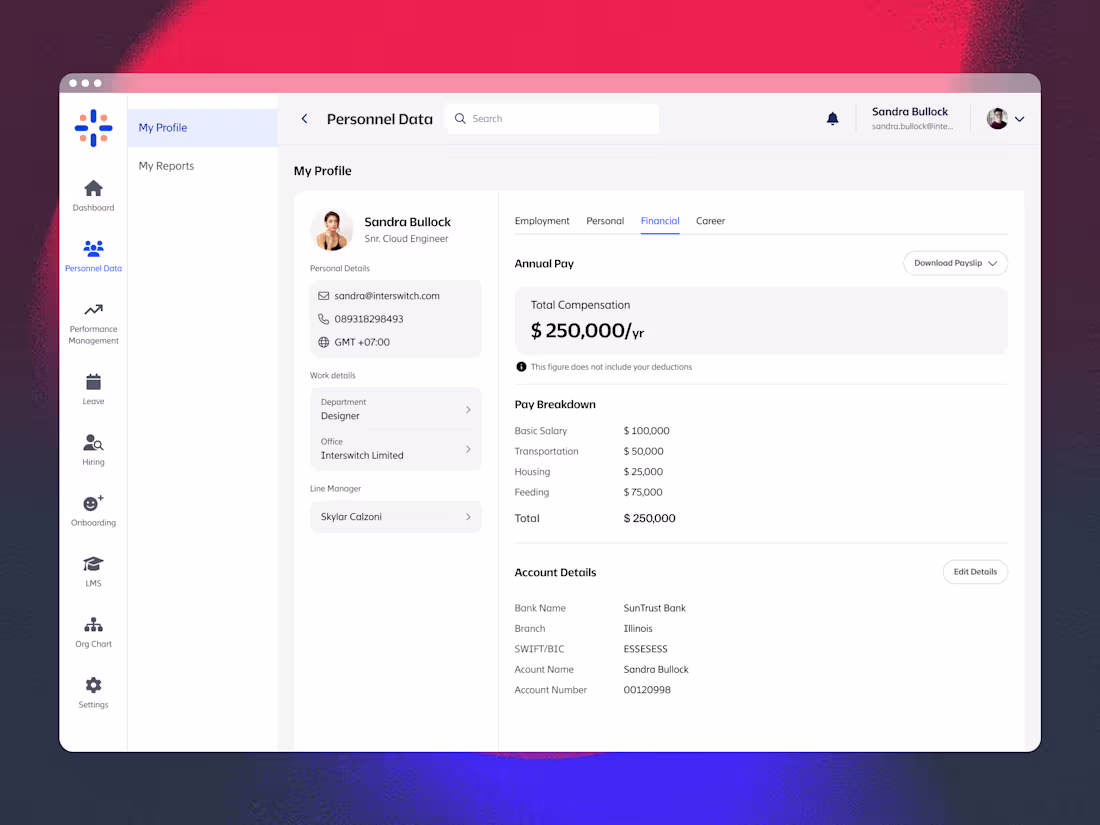
Task: Open the Download Payslip dropdown
Action: (954, 263)
